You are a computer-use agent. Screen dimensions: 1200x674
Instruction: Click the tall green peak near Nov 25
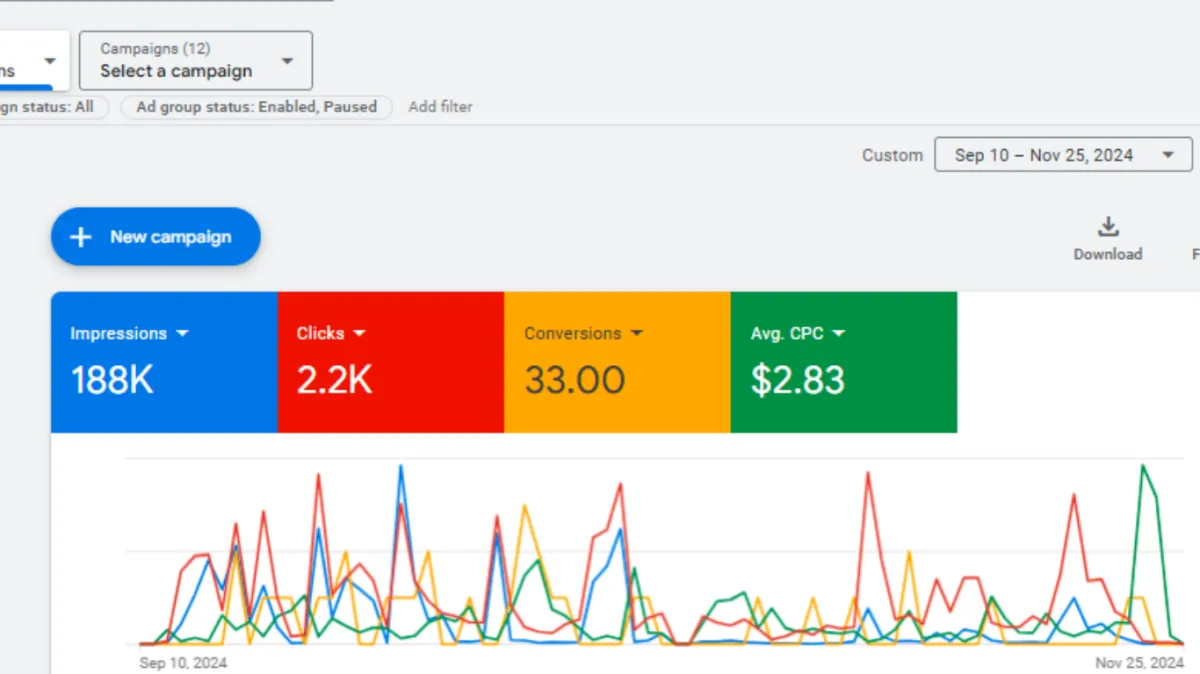pyautogui.click(x=1142, y=466)
